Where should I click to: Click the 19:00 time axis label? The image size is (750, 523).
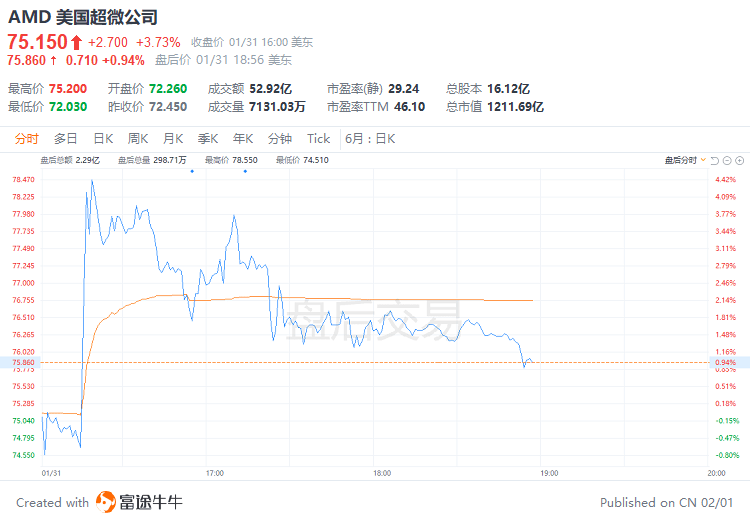pos(549,473)
